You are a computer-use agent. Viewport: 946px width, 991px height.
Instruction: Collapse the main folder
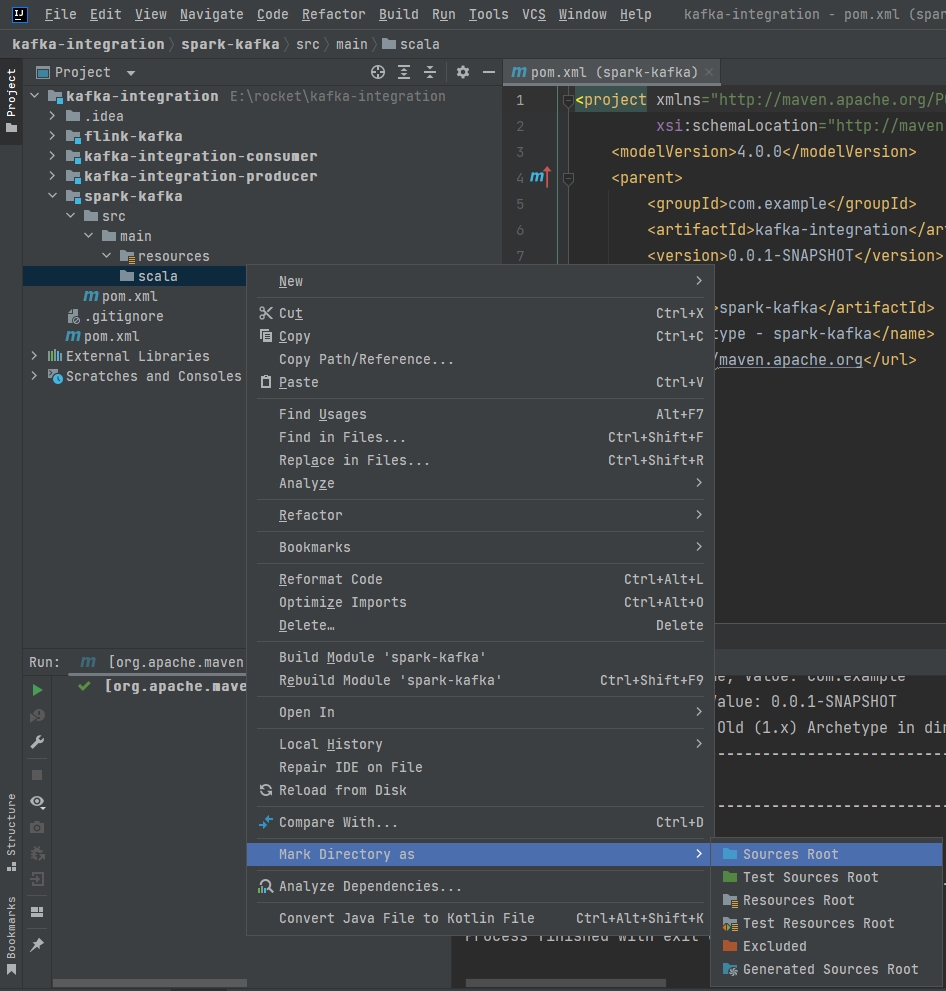[x=88, y=236]
